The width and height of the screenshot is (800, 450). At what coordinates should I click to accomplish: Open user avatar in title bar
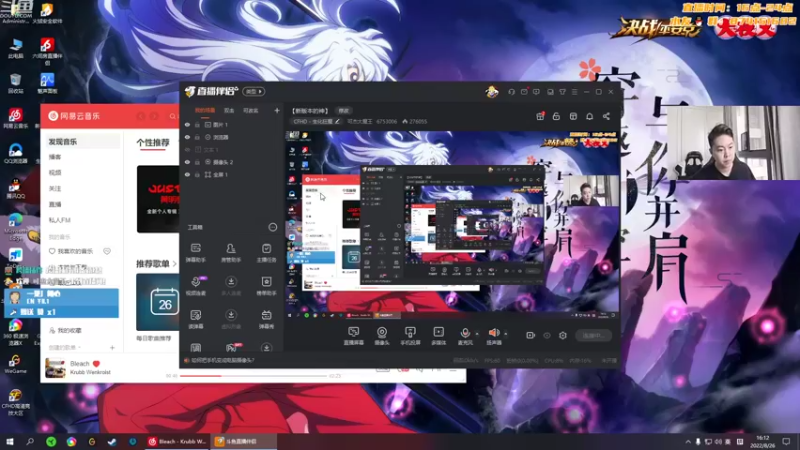492,92
